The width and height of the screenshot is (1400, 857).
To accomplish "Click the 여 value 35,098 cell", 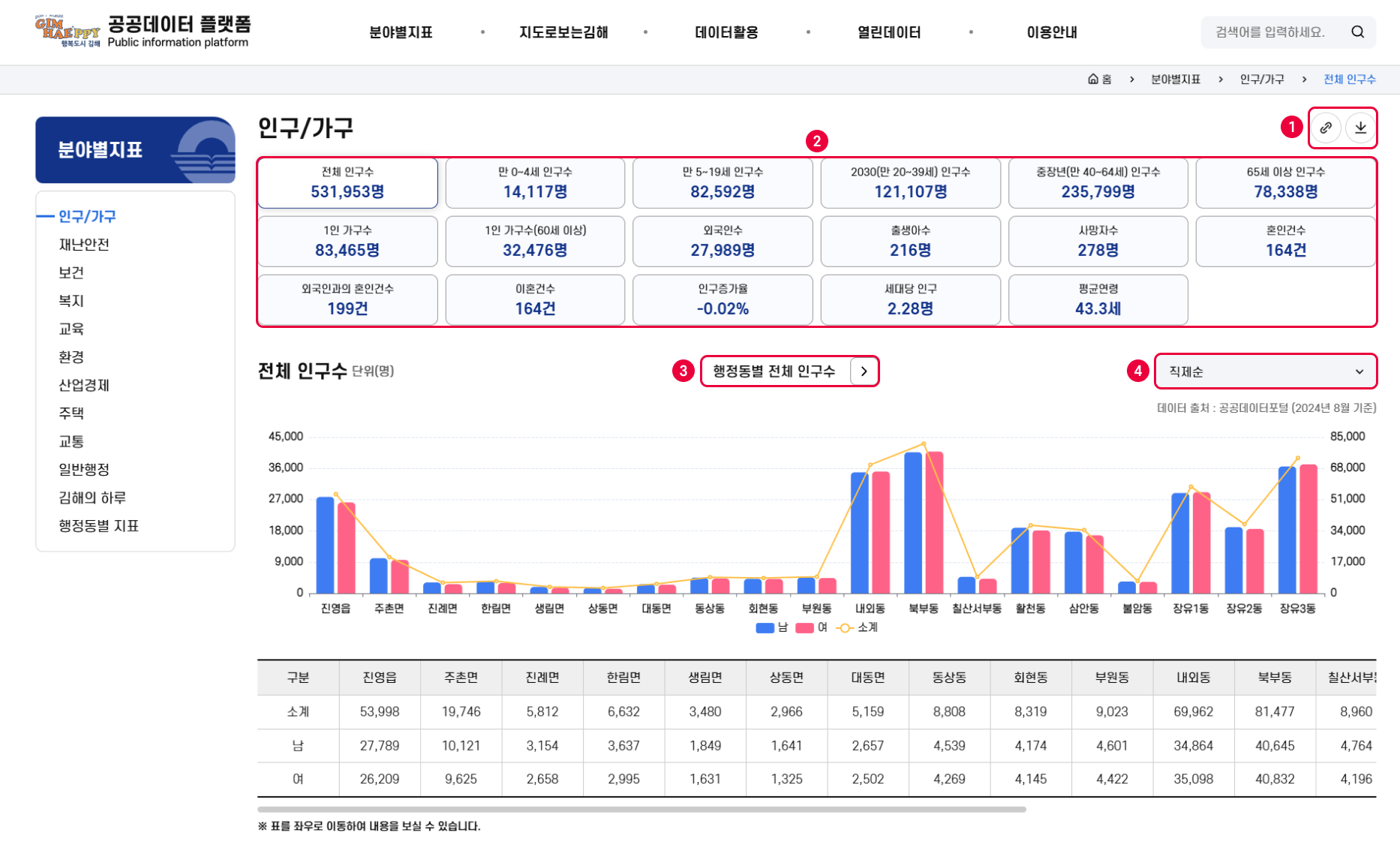I will tap(1193, 779).
